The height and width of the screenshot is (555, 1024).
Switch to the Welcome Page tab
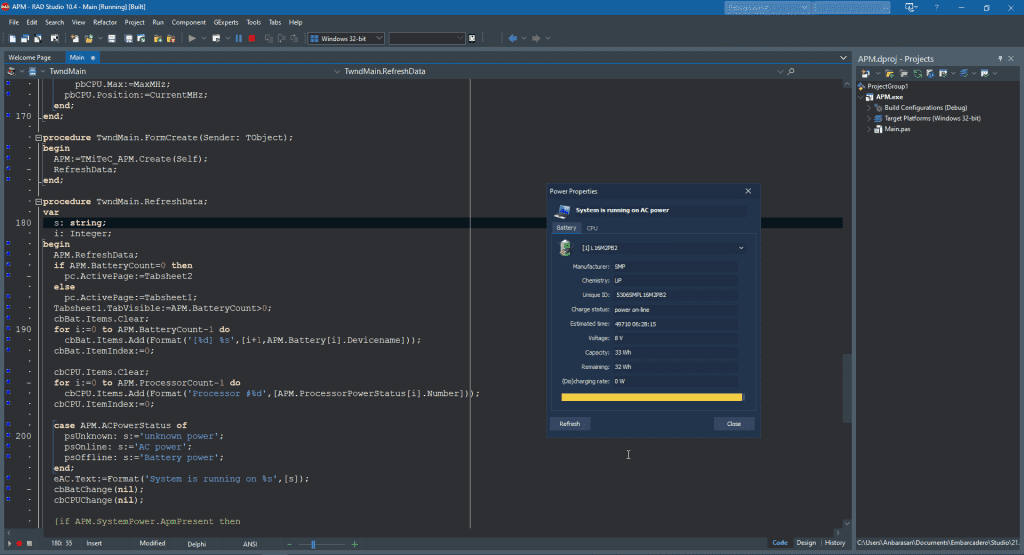pos(29,57)
